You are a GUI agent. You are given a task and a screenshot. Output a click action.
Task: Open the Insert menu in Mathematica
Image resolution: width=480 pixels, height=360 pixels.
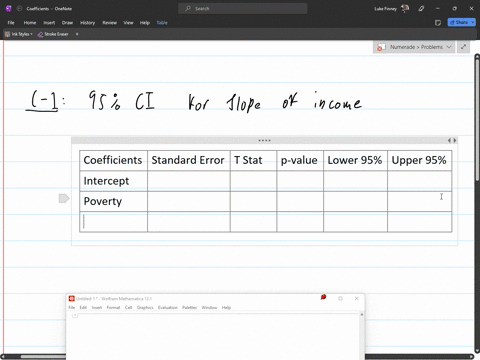97,307
